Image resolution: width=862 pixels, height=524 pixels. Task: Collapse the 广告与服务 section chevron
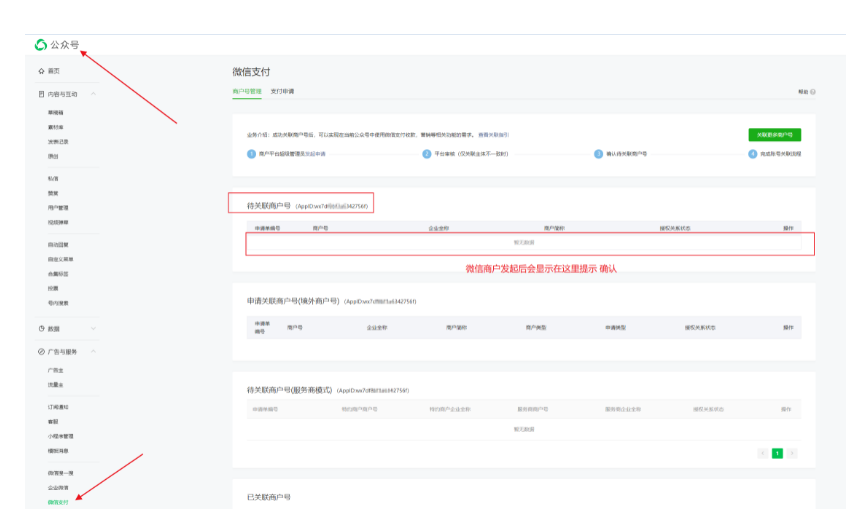[93, 351]
